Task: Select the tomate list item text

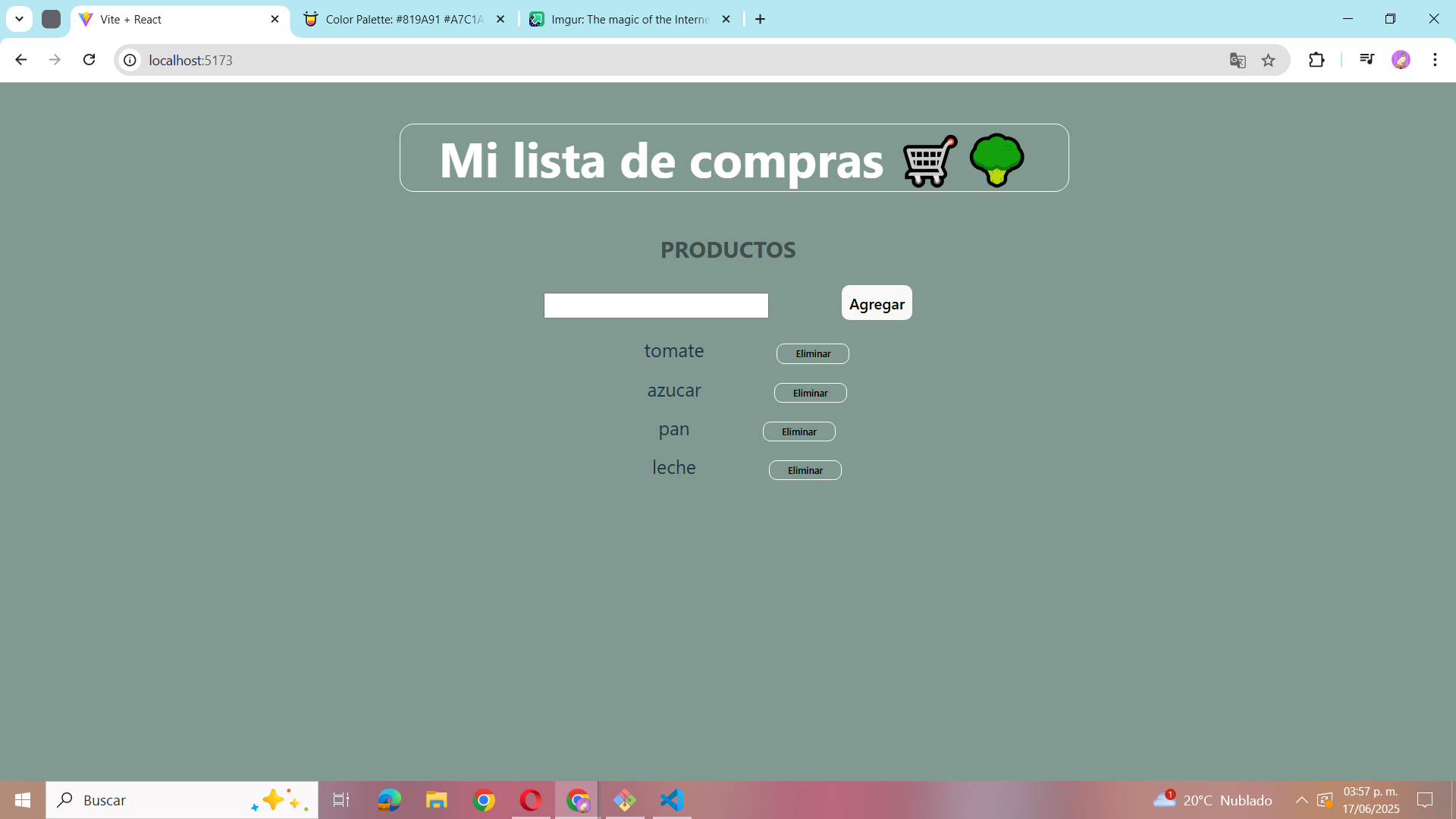Action: coord(674,351)
